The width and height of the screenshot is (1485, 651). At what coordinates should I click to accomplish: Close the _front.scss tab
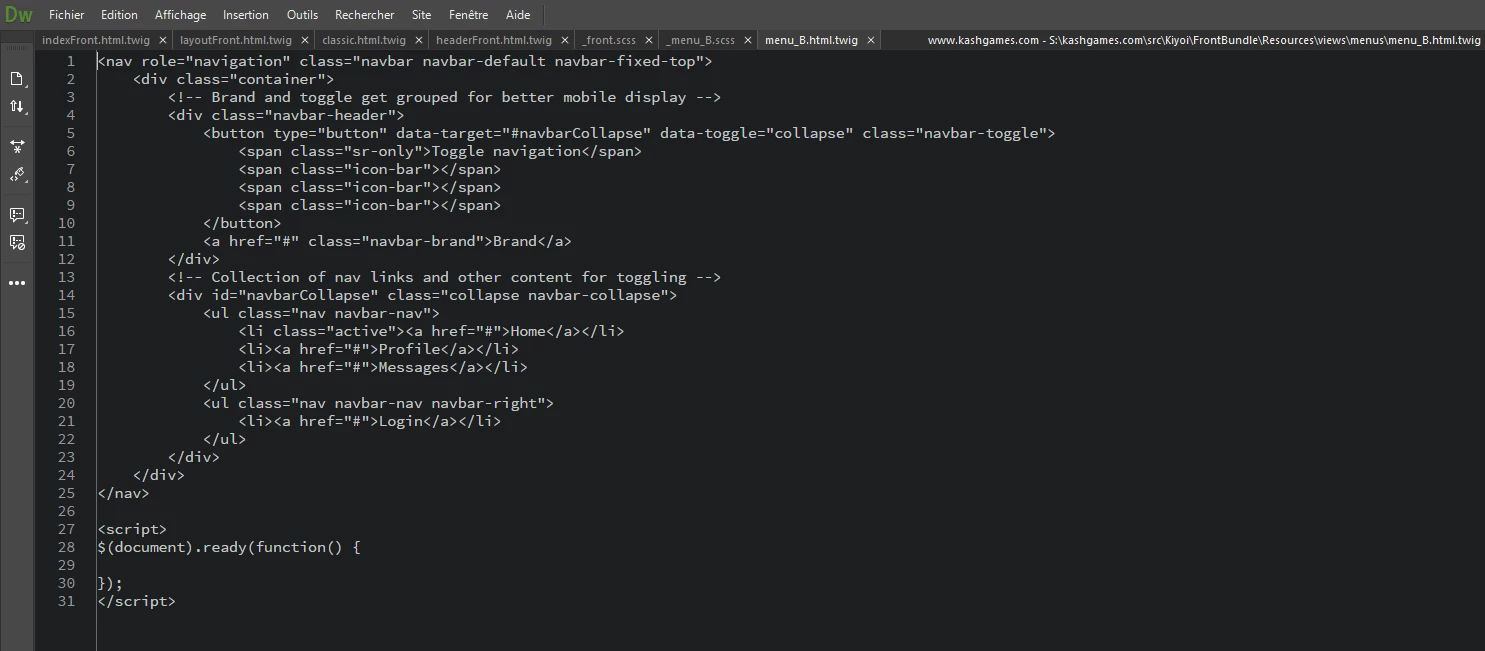click(x=648, y=41)
